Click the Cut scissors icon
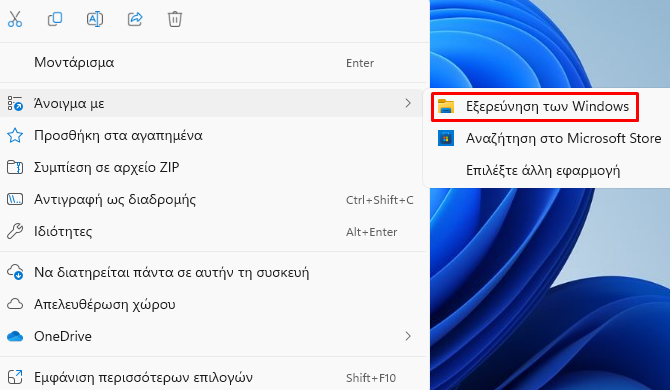This screenshot has width=670, height=390. click(15, 19)
